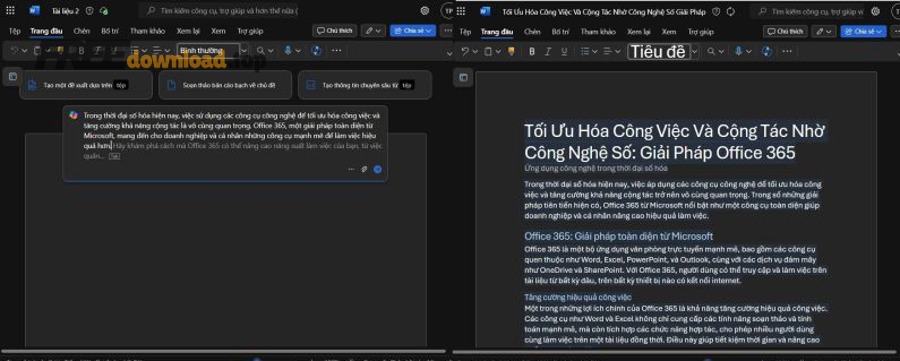The width and height of the screenshot is (900, 361).
Task: Toggle Italic in right window
Action: 548,51
